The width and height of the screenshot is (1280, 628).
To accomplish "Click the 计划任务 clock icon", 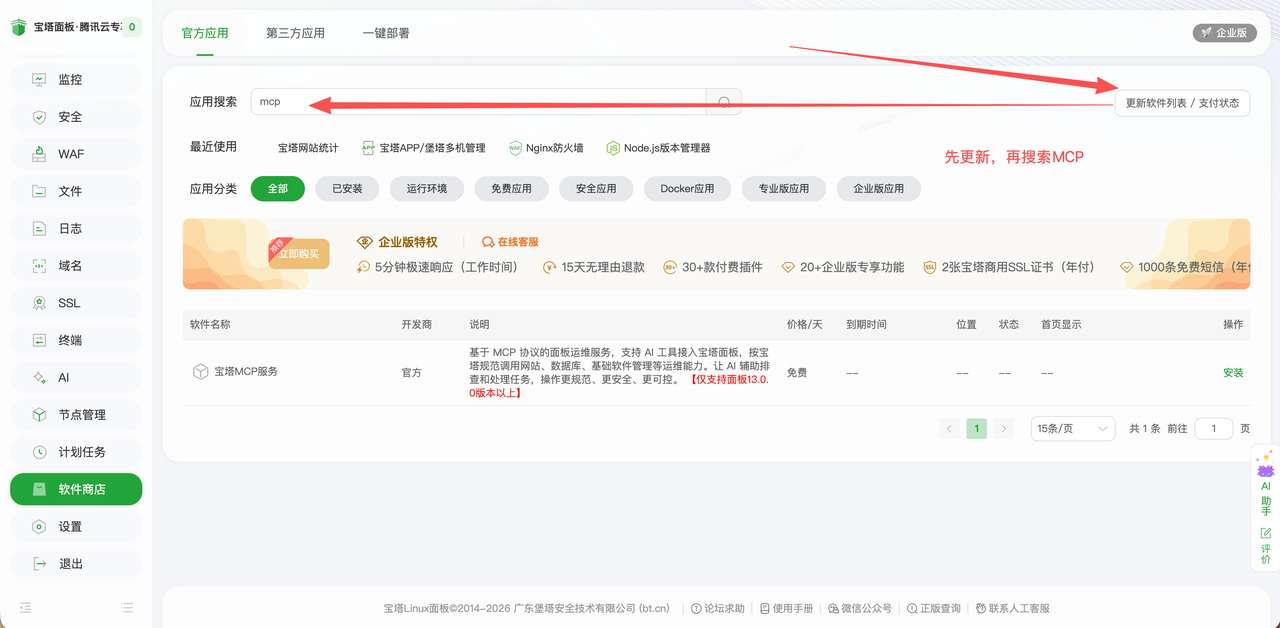I will coord(39,452).
